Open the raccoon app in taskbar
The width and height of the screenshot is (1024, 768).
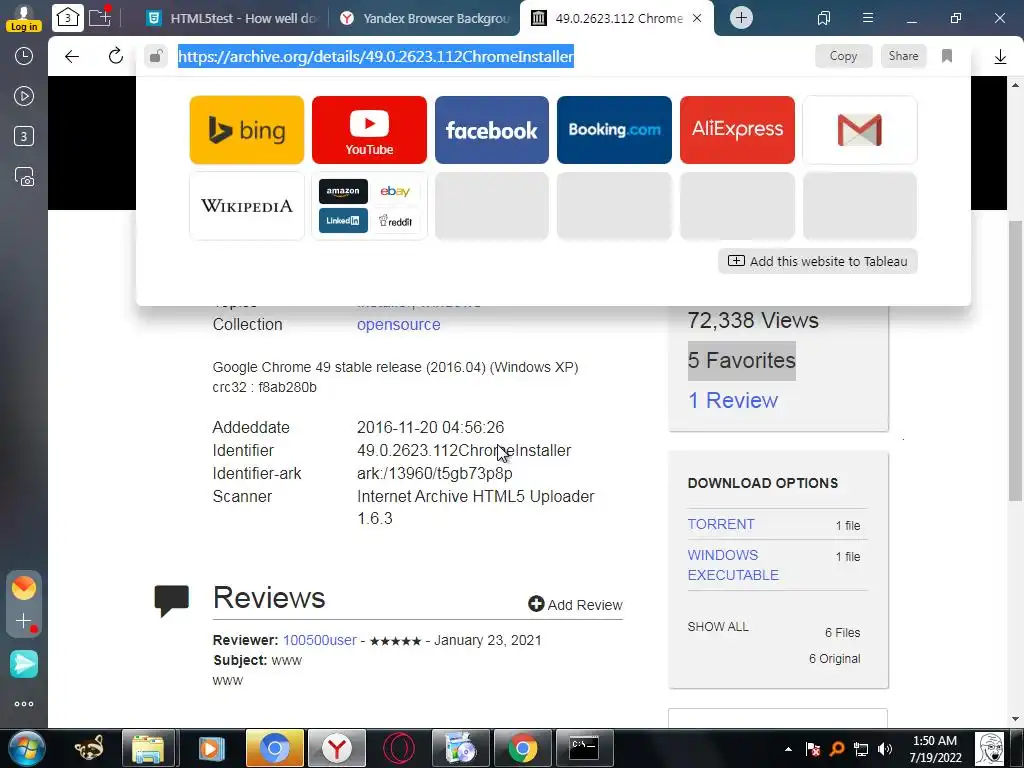[88, 748]
